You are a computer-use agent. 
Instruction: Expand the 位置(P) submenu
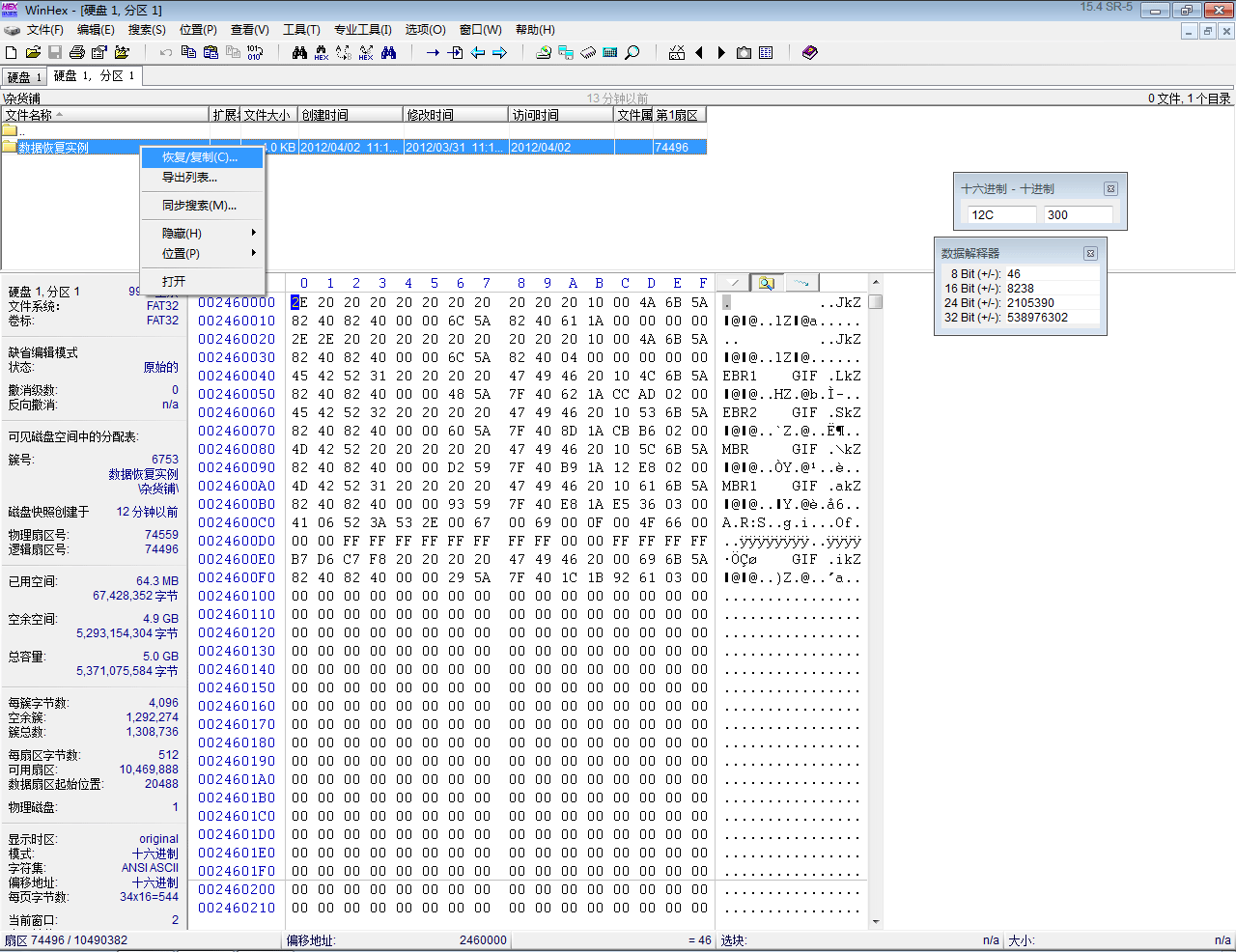coord(201,254)
